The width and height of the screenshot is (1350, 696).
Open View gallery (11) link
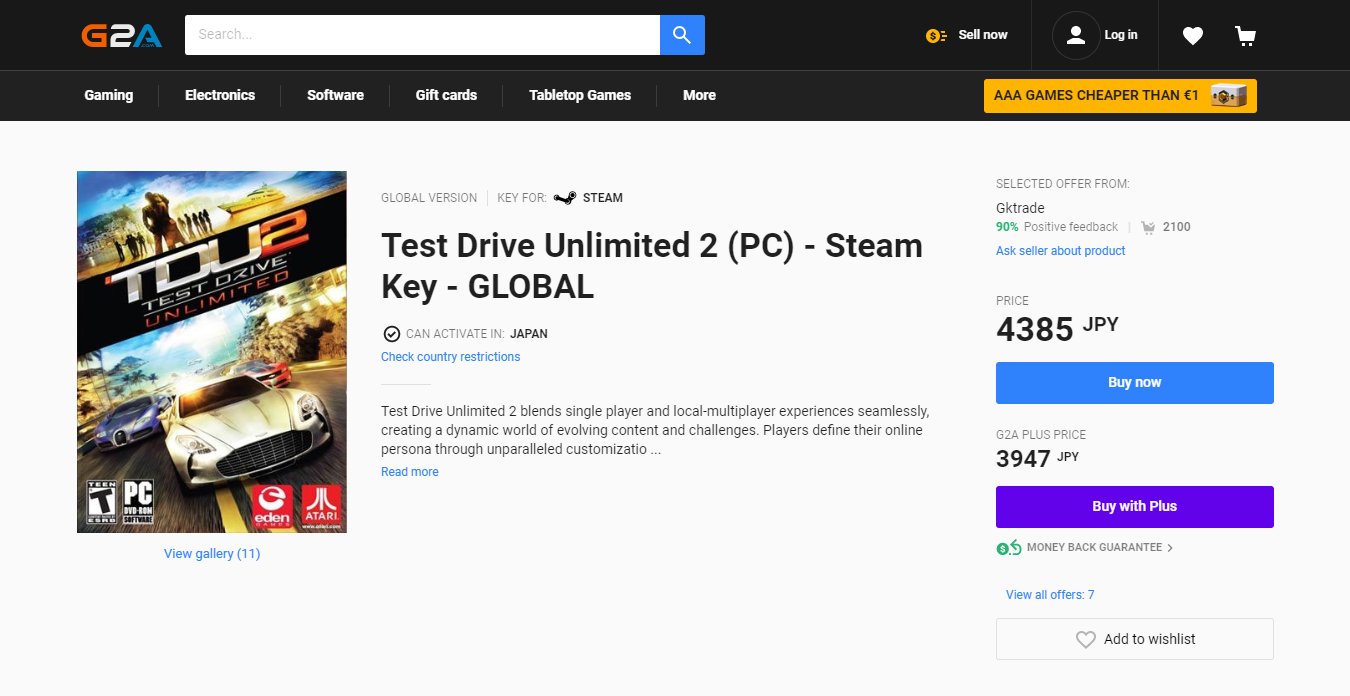(x=212, y=554)
